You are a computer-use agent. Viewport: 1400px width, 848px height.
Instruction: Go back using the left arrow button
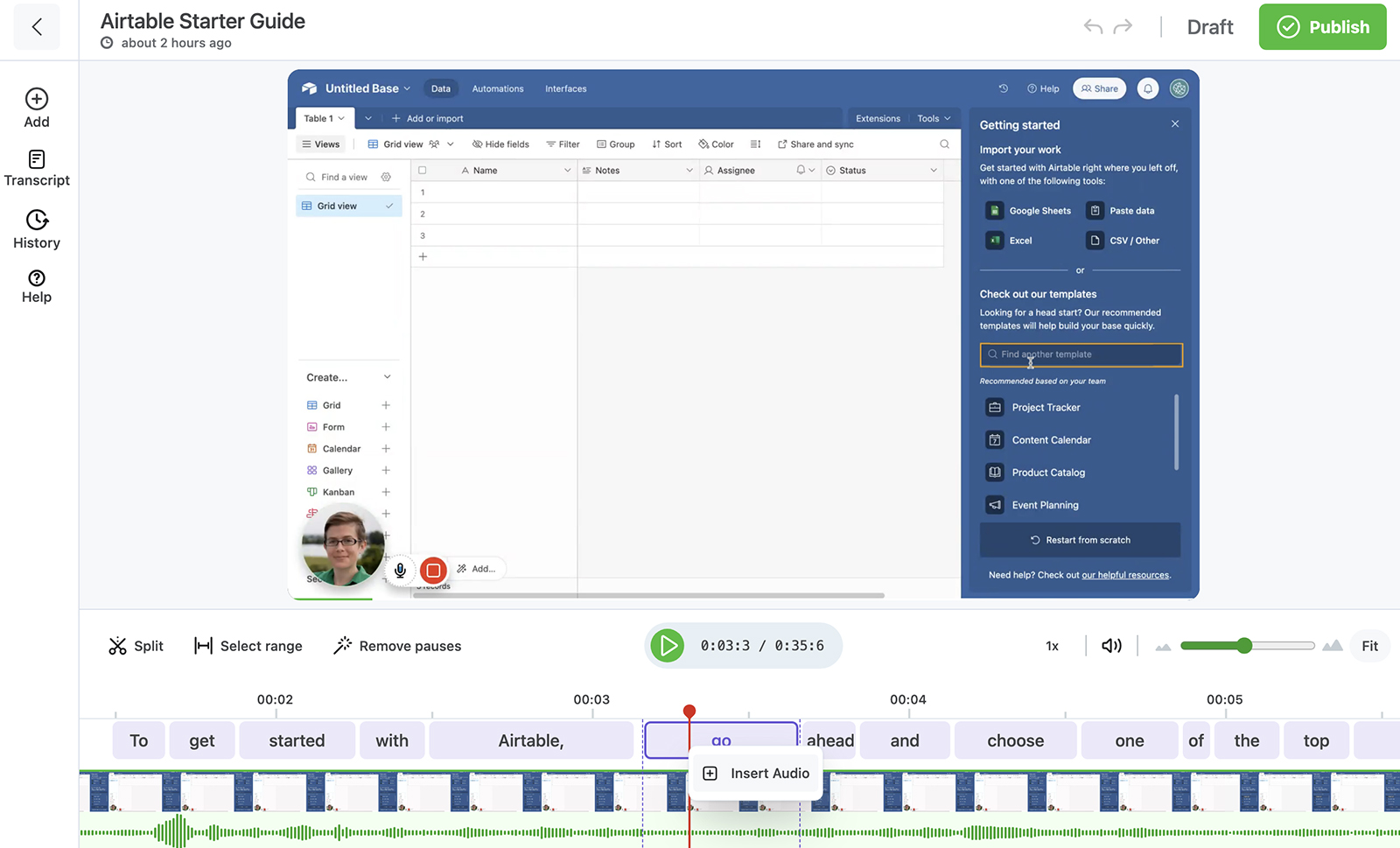[x=37, y=27]
